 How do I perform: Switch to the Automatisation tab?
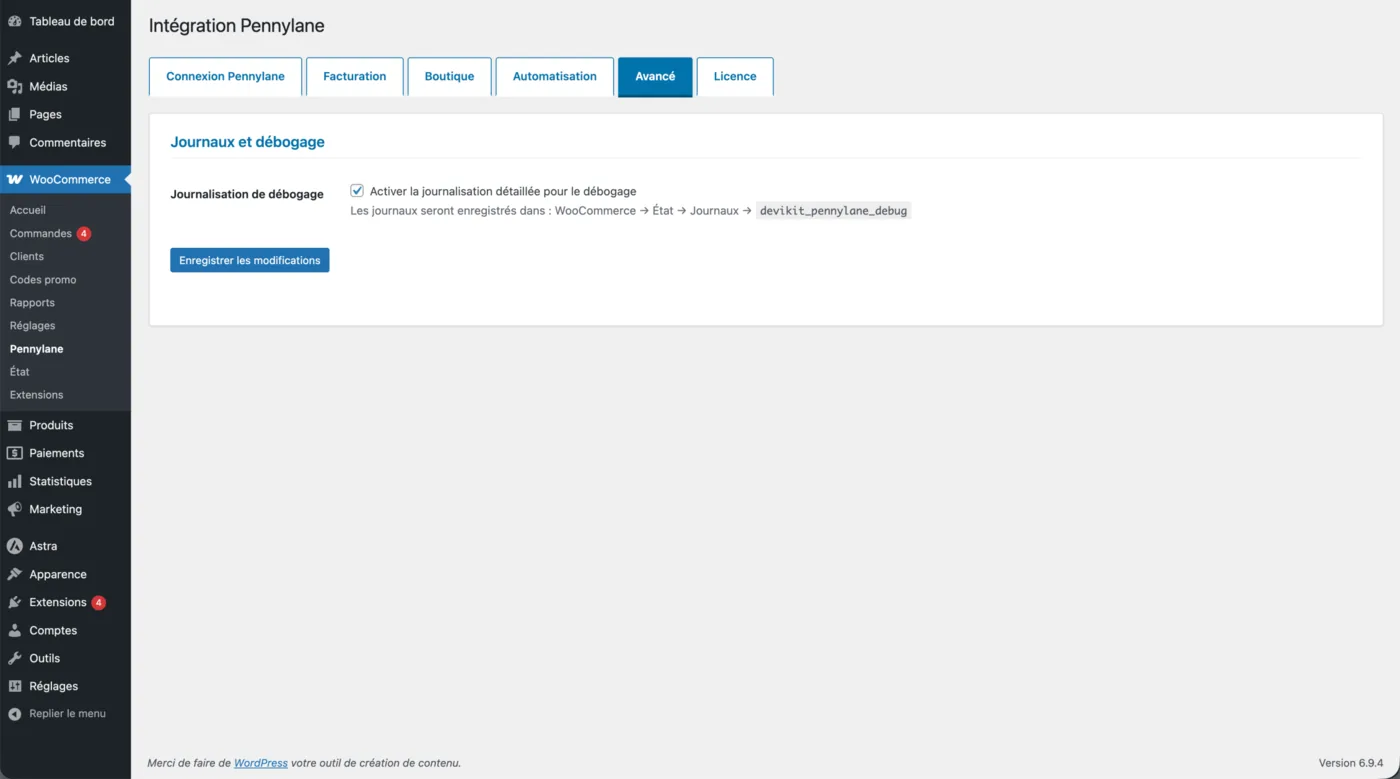(555, 76)
